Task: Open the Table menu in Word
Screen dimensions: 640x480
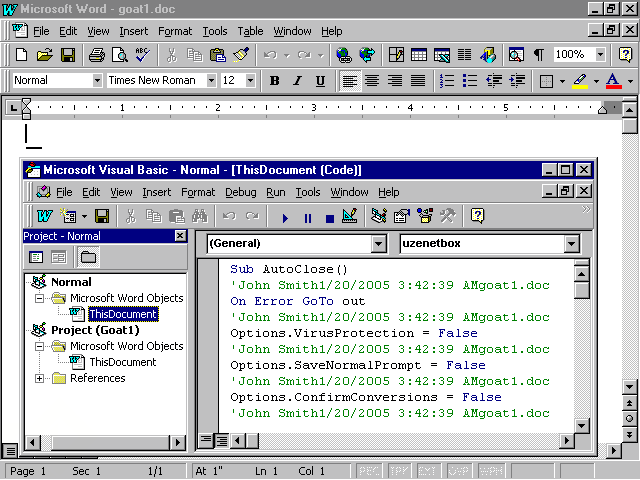Action: point(250,31)
